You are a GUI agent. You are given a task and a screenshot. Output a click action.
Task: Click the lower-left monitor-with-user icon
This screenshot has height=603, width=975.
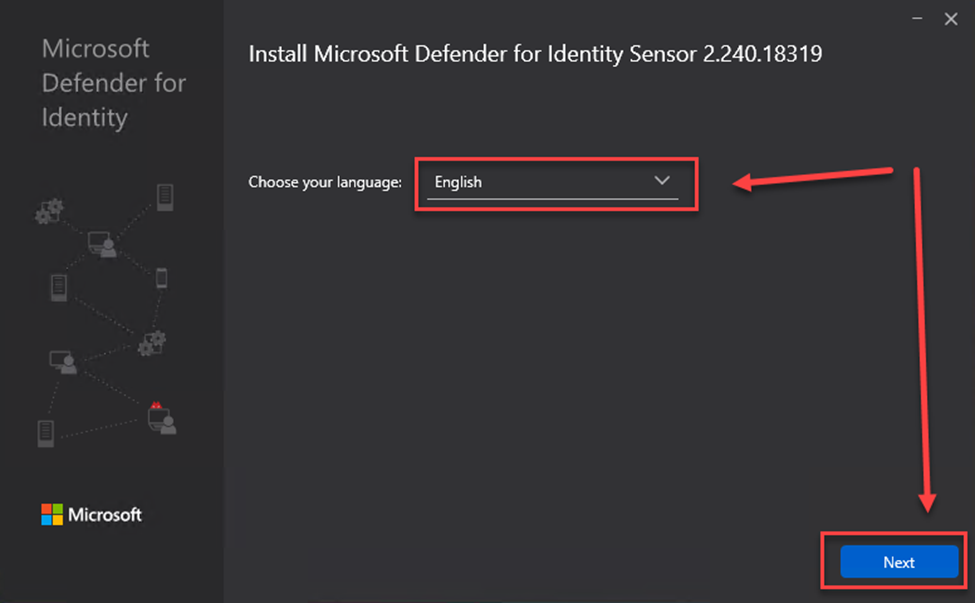(63, 362)
